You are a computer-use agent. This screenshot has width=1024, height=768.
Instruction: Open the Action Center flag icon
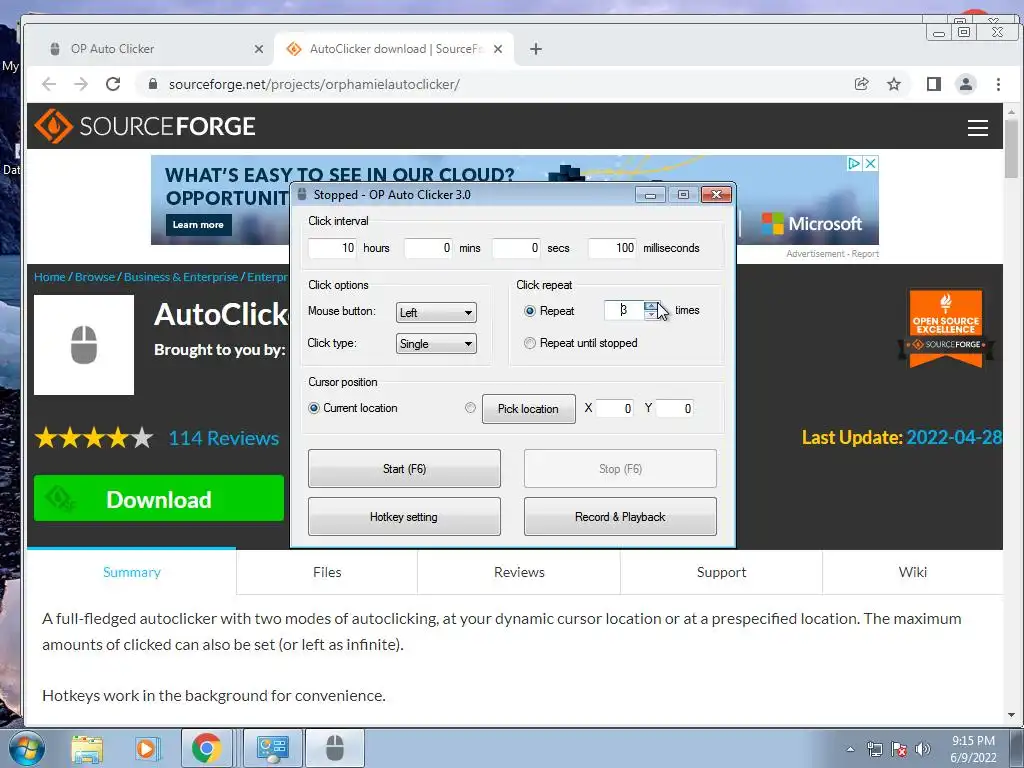click(899, 749)
